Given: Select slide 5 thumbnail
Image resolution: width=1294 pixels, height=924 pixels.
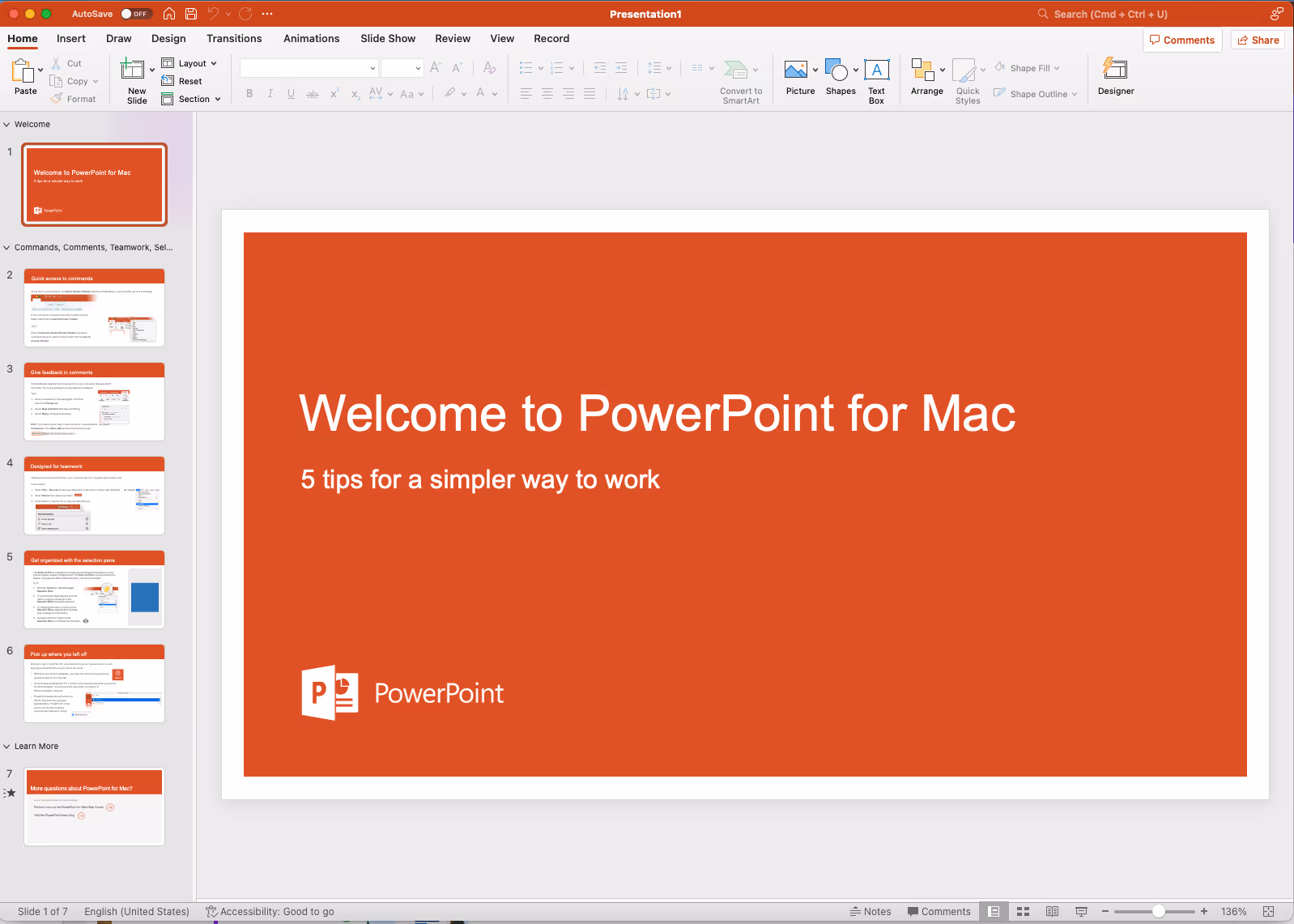Looking at the screenshot, I should tap(94, 590).
